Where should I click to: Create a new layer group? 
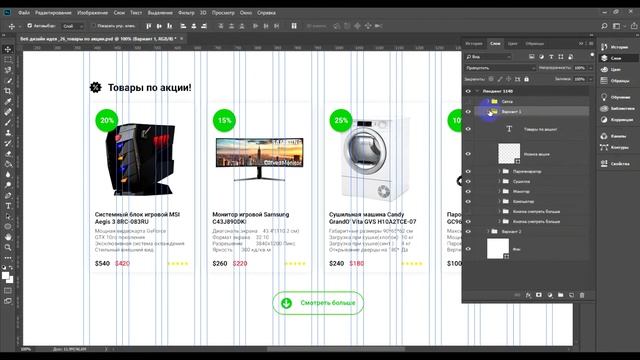click(x=560, y=295)
